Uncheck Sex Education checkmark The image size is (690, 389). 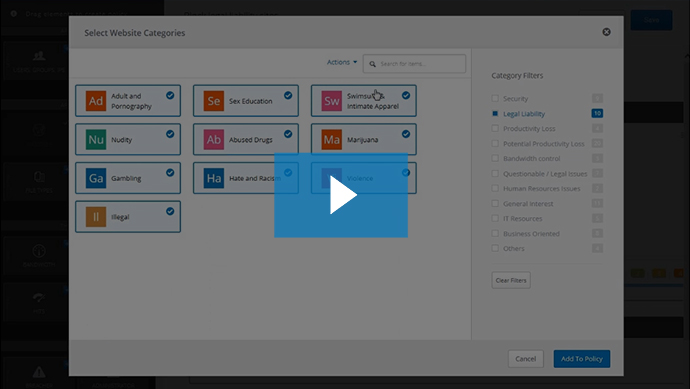click(x=288, y=95)
